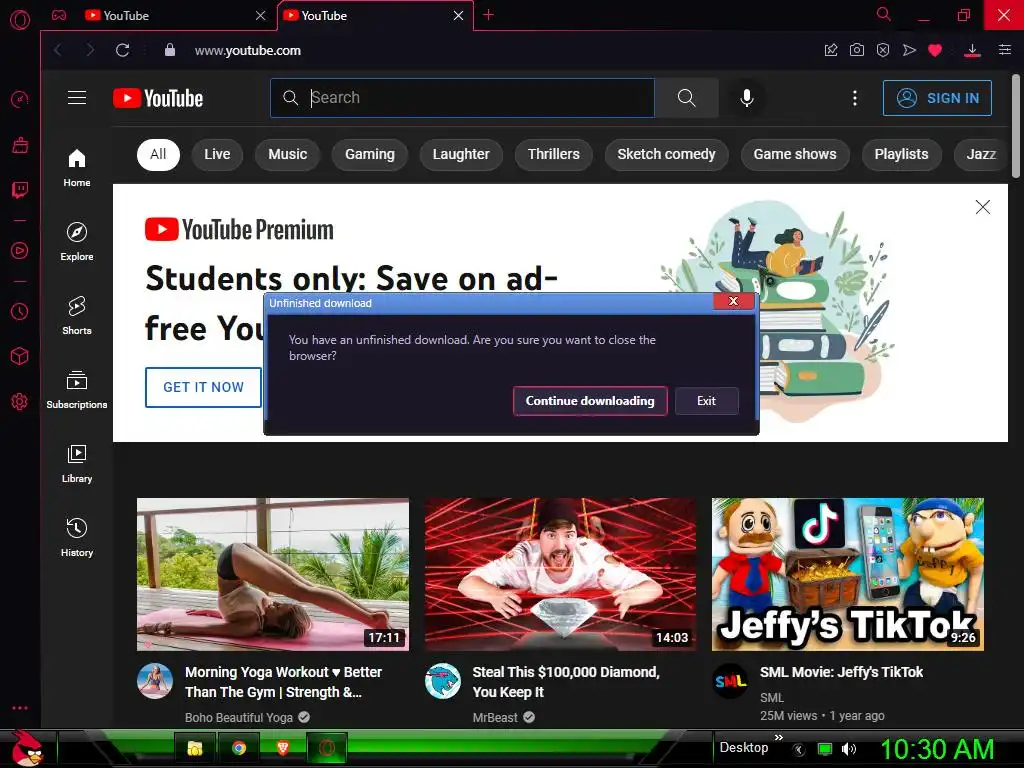Open the GX Corner gamepad icon
The width and height of the screenshot is (1024, 768).
[59, 15]
